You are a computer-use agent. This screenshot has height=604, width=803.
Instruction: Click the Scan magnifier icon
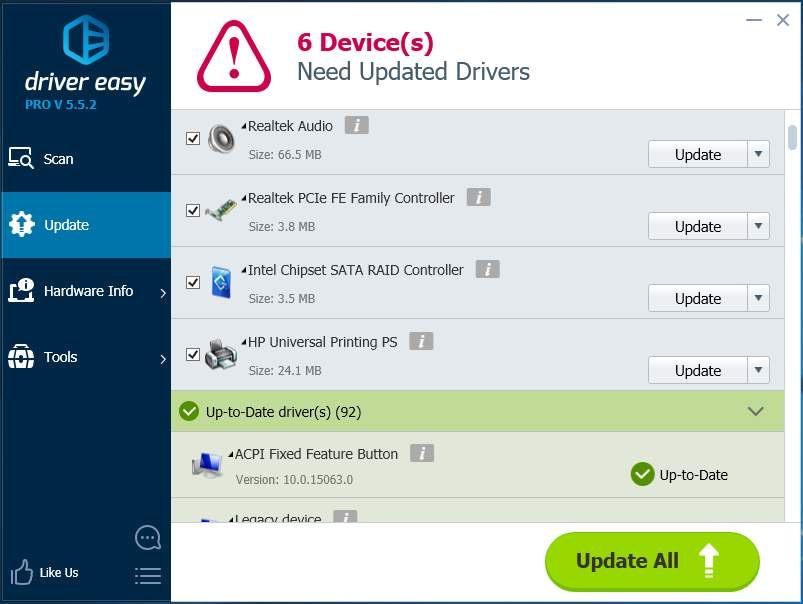21,158
